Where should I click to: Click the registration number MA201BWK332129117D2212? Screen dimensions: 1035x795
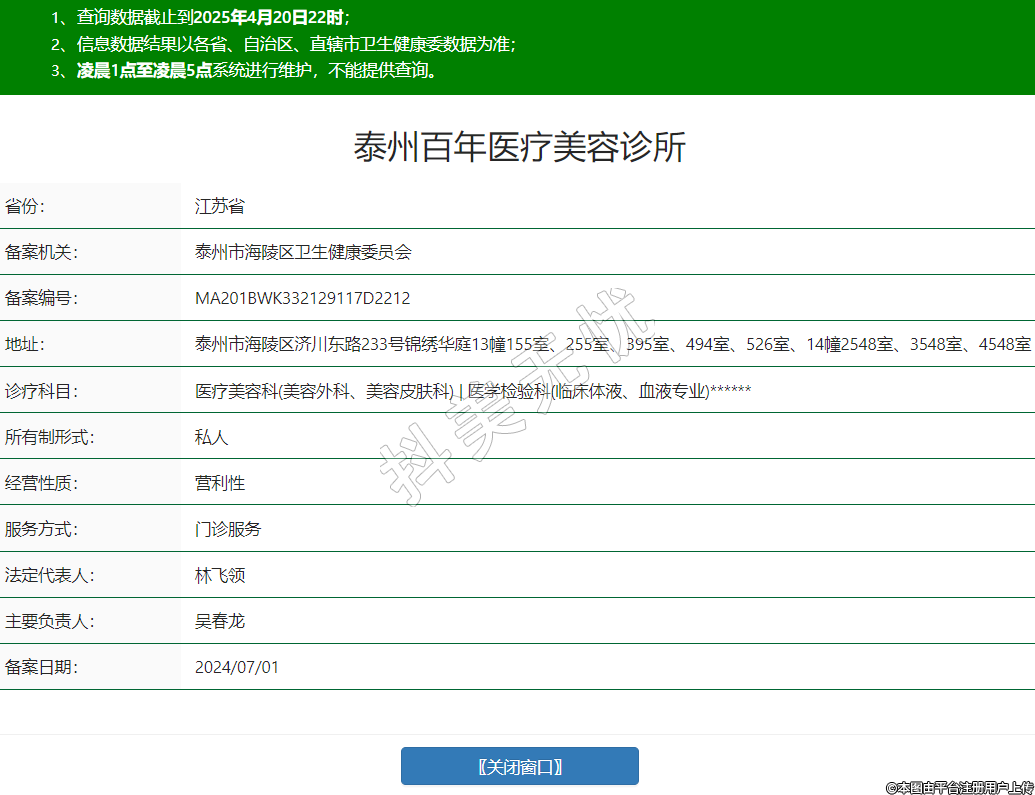tap(302, 298)
